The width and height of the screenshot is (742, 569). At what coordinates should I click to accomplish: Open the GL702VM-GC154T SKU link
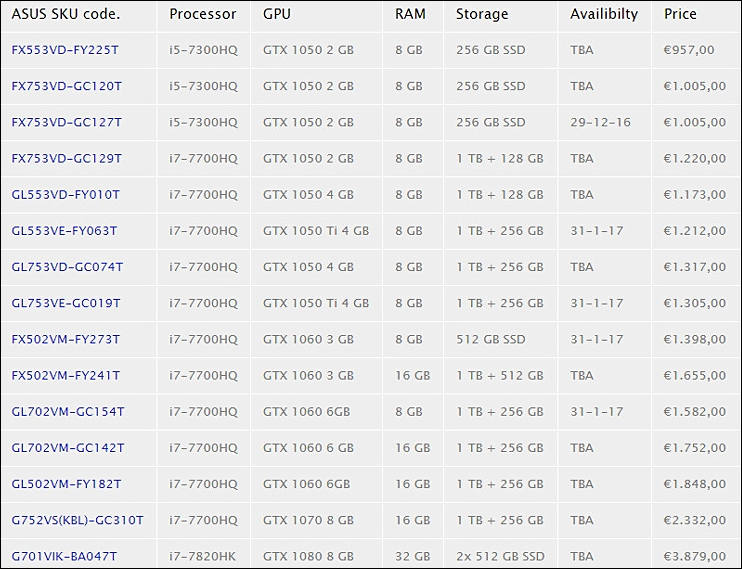(68, 412)
